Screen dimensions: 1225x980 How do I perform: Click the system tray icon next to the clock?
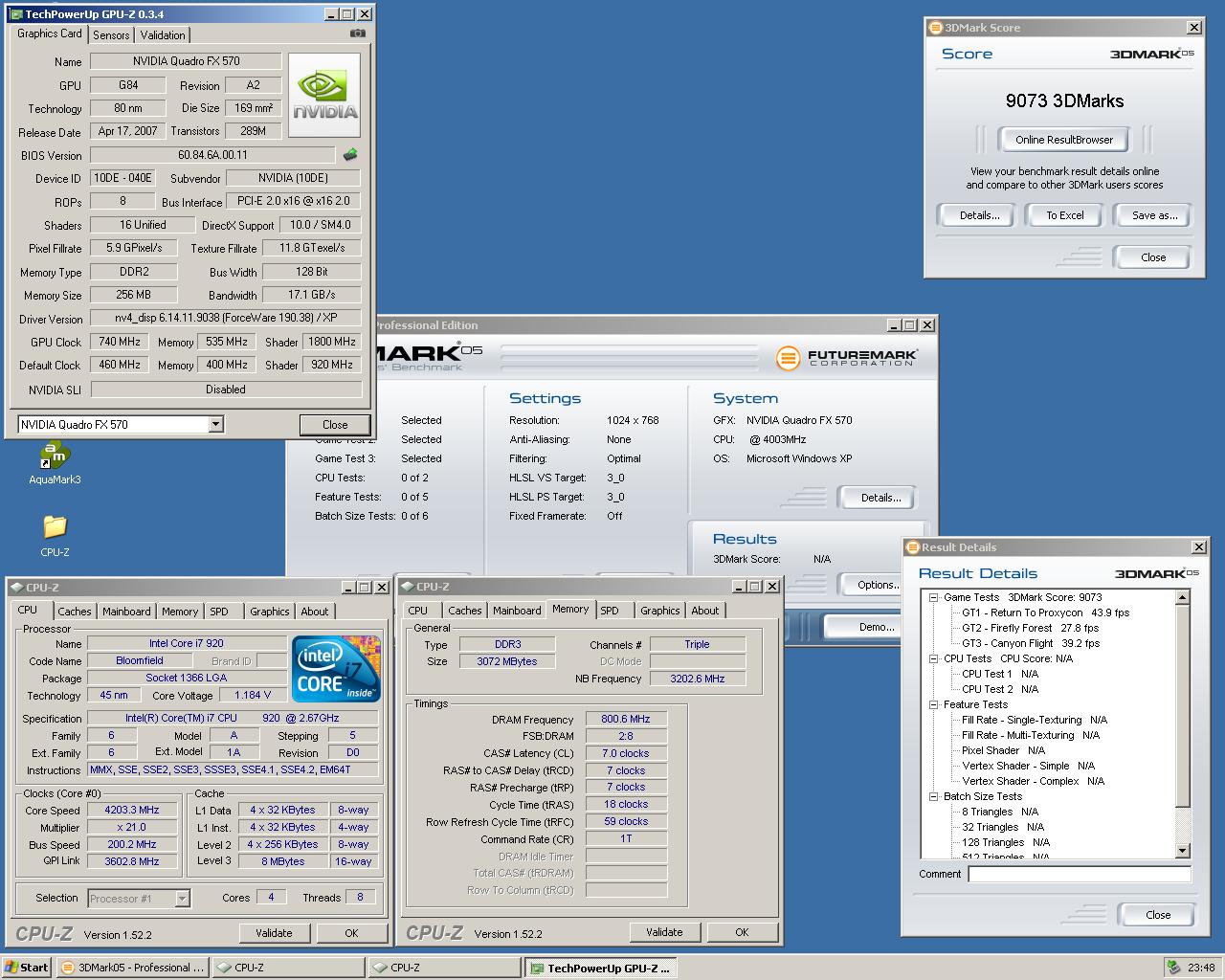pos(1172,968)
